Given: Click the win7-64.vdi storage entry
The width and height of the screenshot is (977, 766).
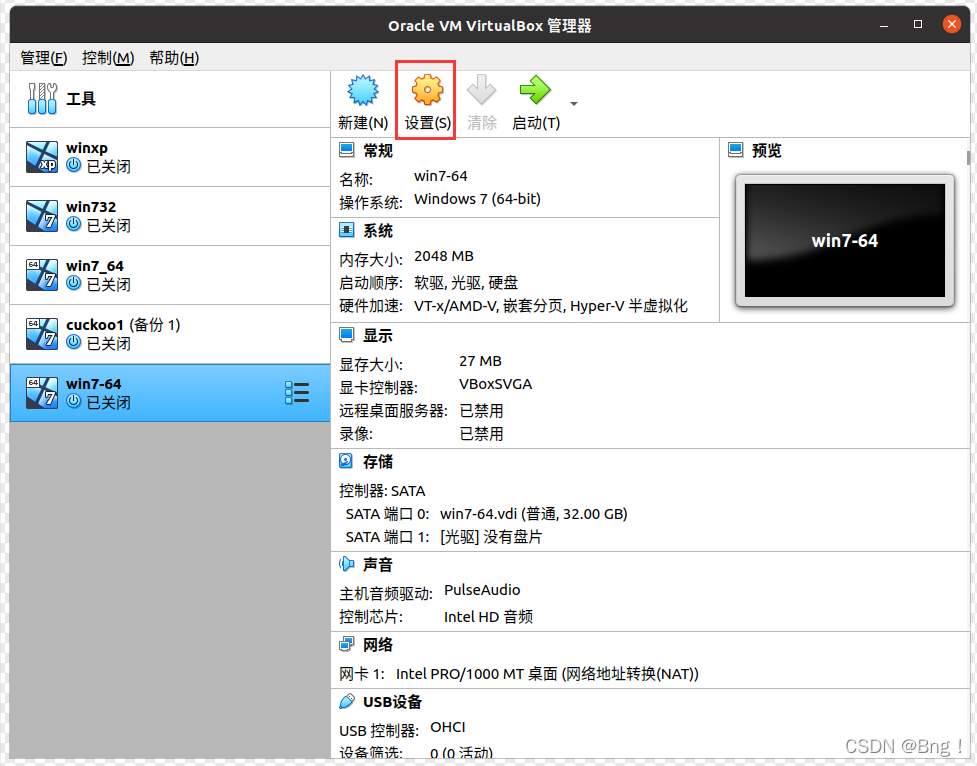Looking at the screenshot, I should click(x=533, y=514).
